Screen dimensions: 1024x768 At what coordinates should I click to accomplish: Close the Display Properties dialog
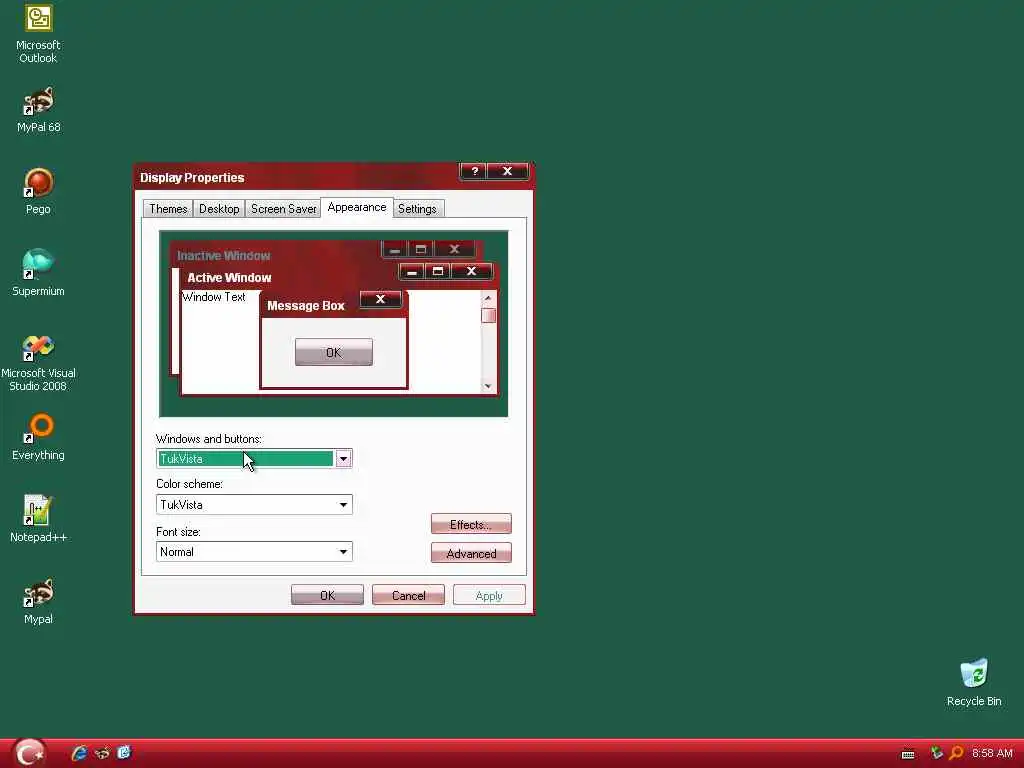pyautogui.click(x=507, y=171)
